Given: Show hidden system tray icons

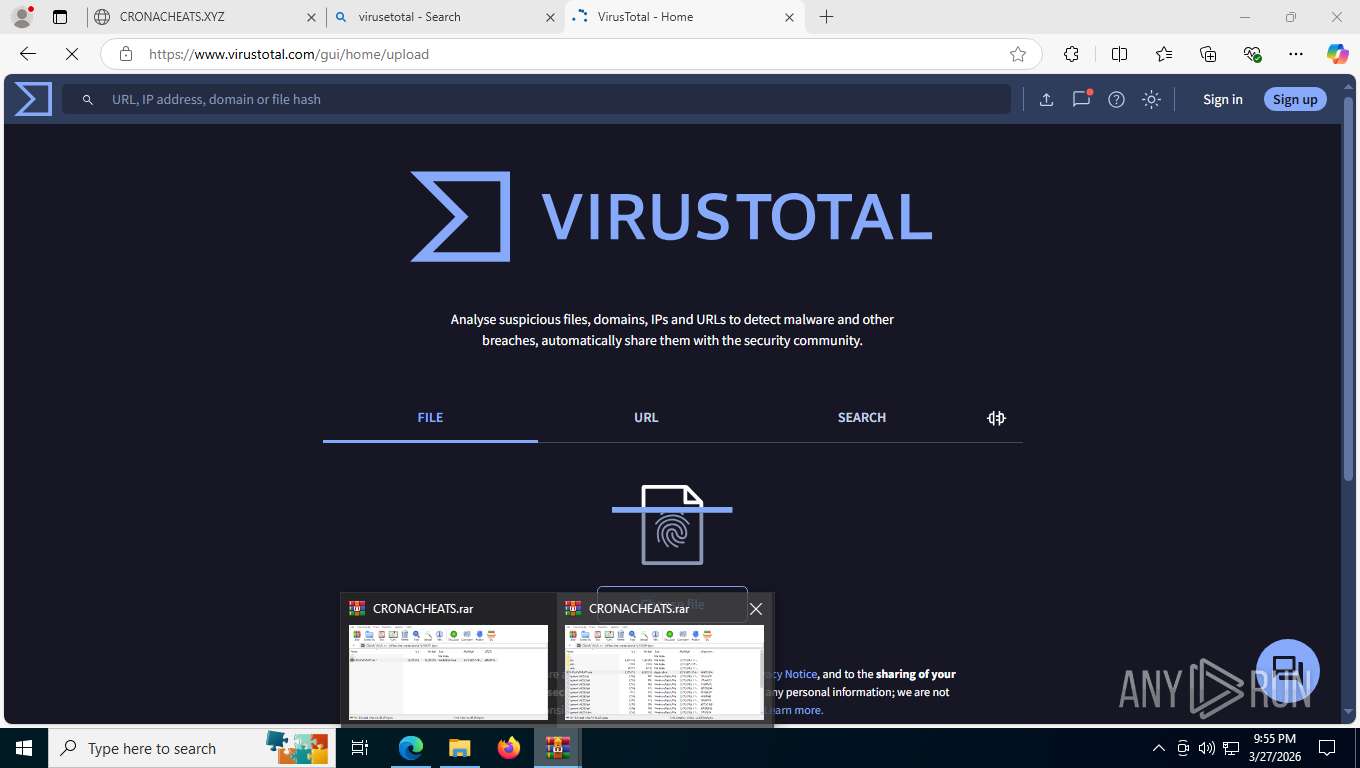Looking at the screenshot, I should 1159,748.
